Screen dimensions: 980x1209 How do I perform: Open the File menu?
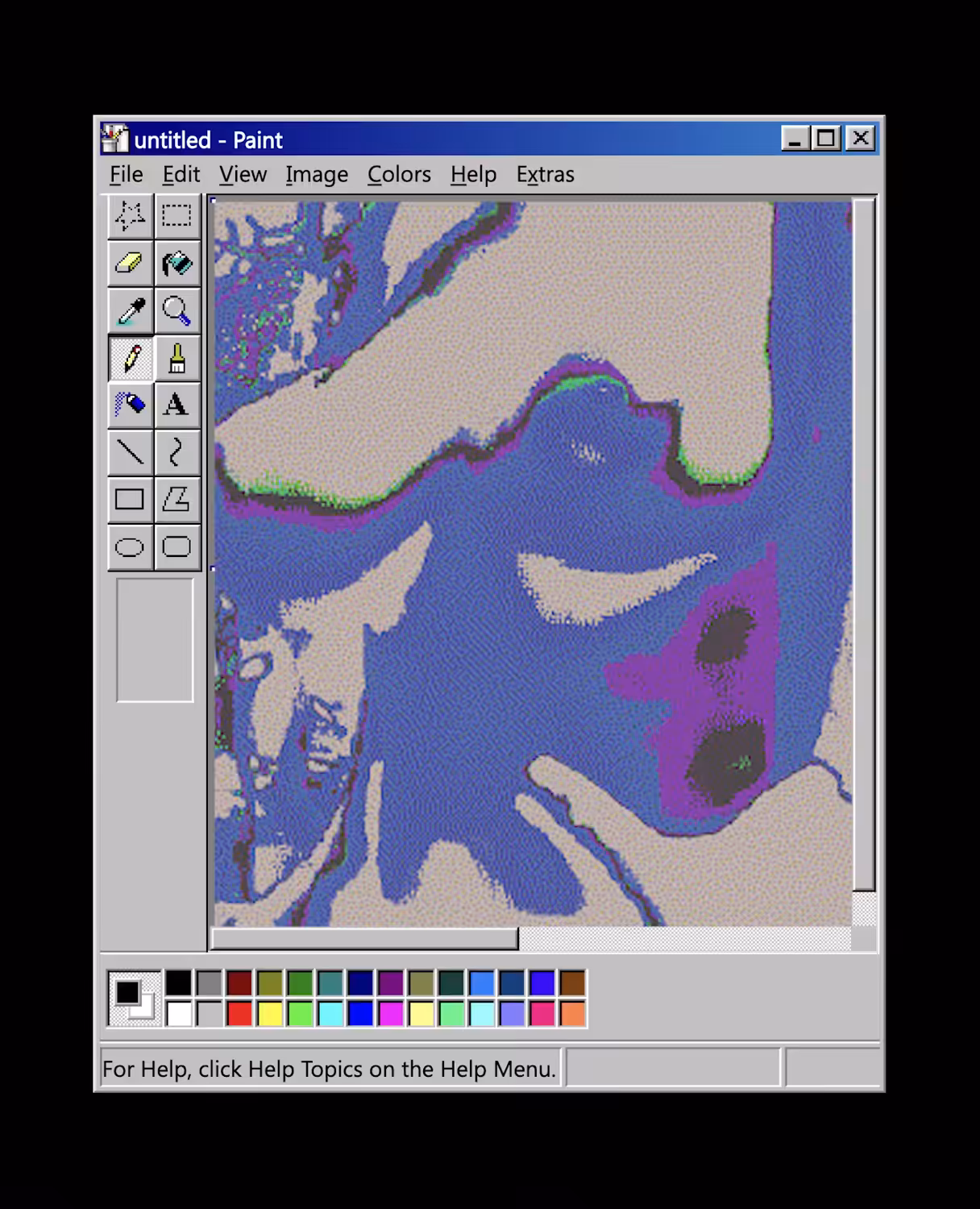click(127, 174)
